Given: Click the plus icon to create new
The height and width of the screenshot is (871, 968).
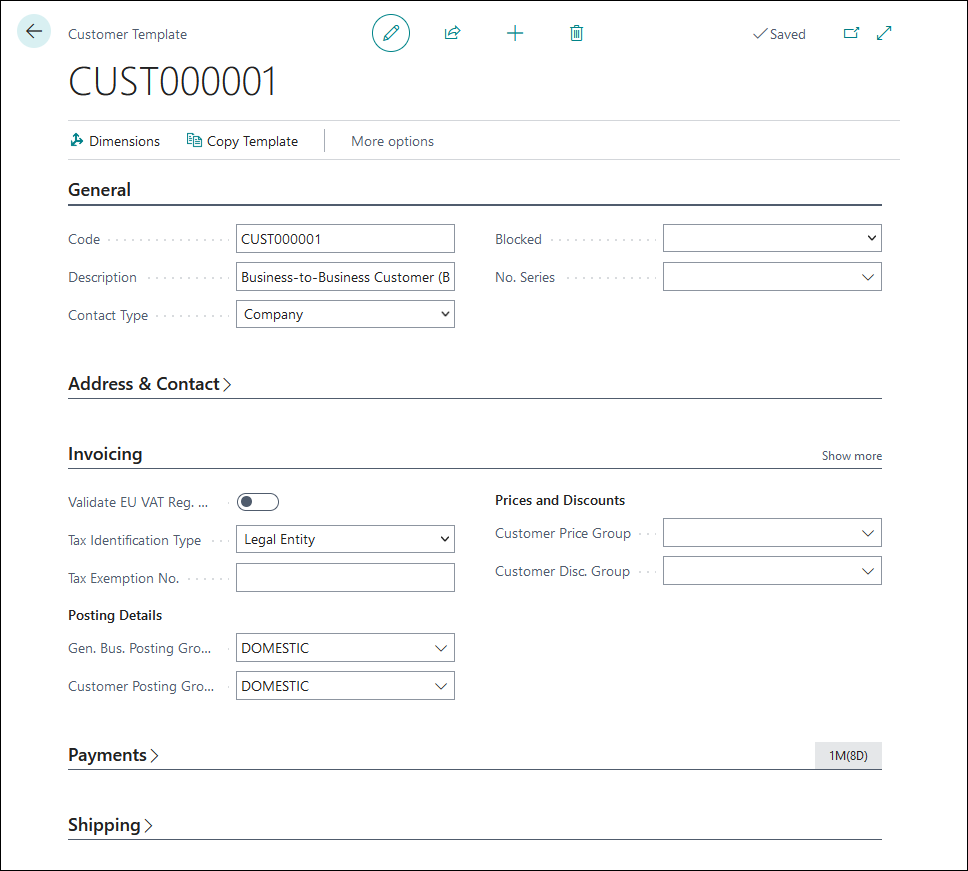Looking at the screenshot, I should 515,33.
